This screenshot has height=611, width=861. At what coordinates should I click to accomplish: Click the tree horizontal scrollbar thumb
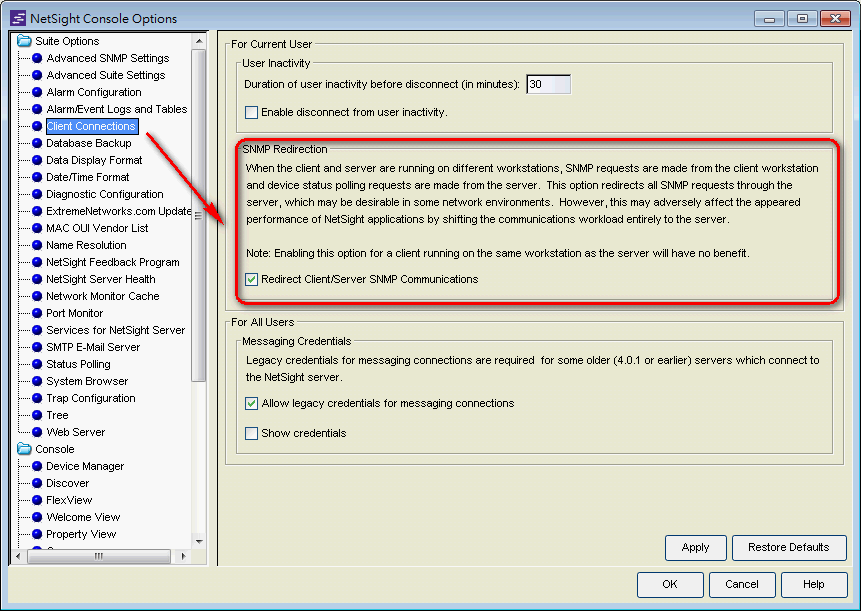99,556
